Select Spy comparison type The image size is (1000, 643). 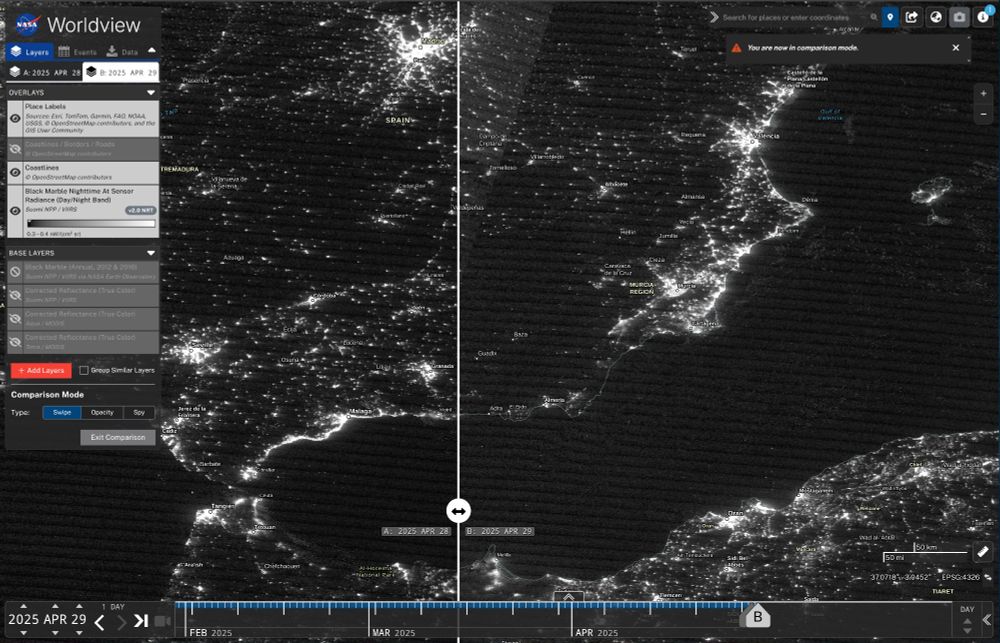click(139, 413)
